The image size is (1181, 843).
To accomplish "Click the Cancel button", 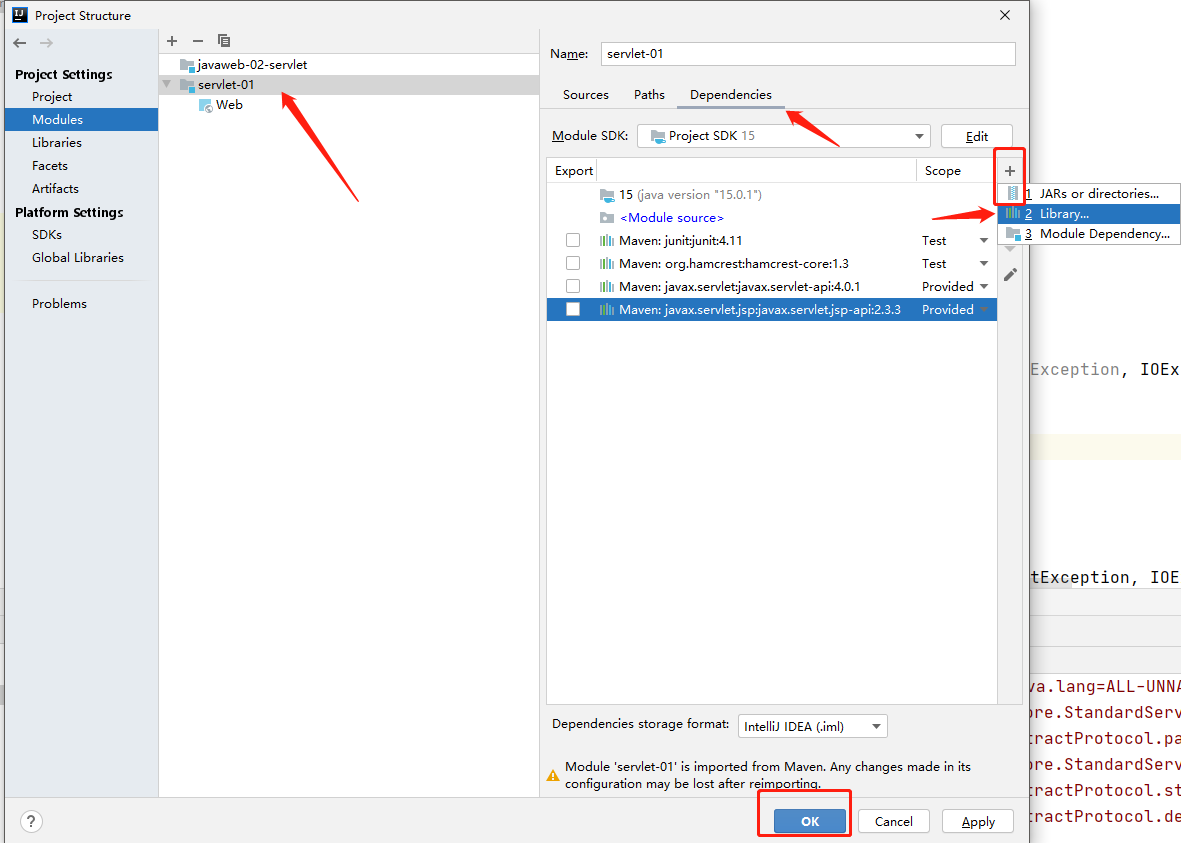I will [x=893, y=821].
